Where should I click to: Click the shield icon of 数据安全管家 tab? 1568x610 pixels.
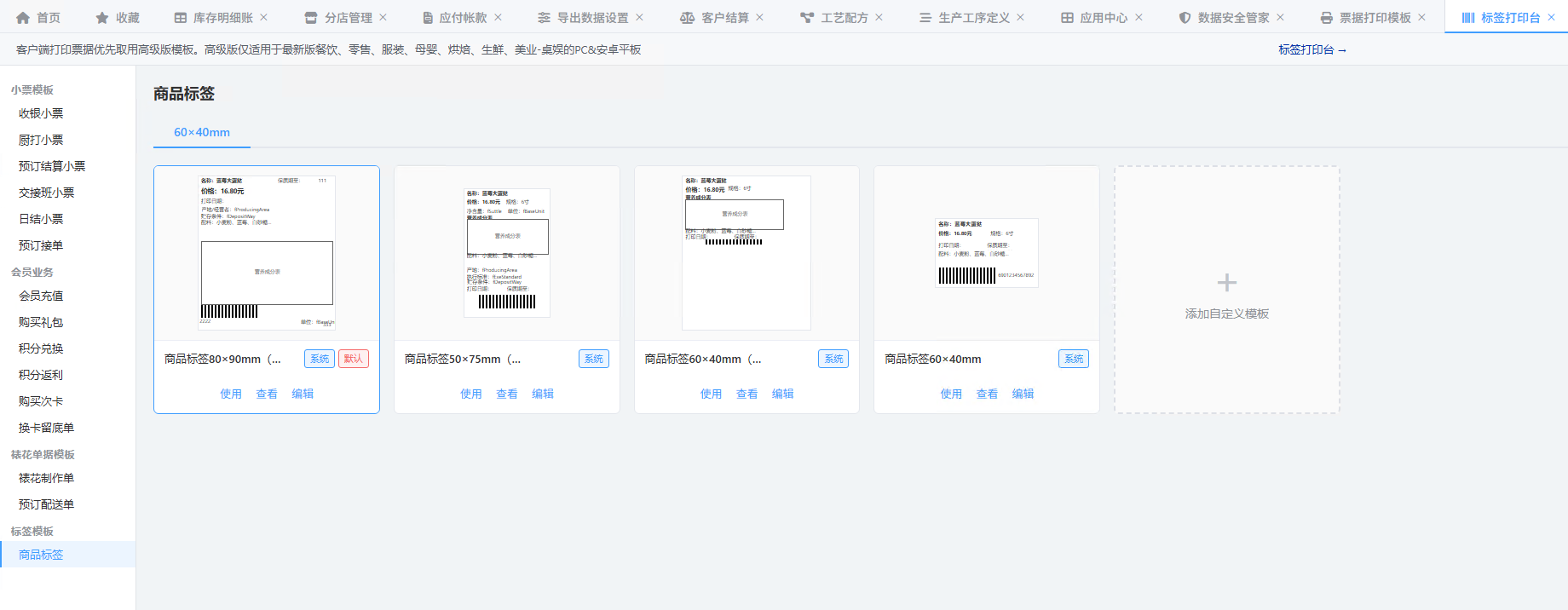[x=1185, y=17]
